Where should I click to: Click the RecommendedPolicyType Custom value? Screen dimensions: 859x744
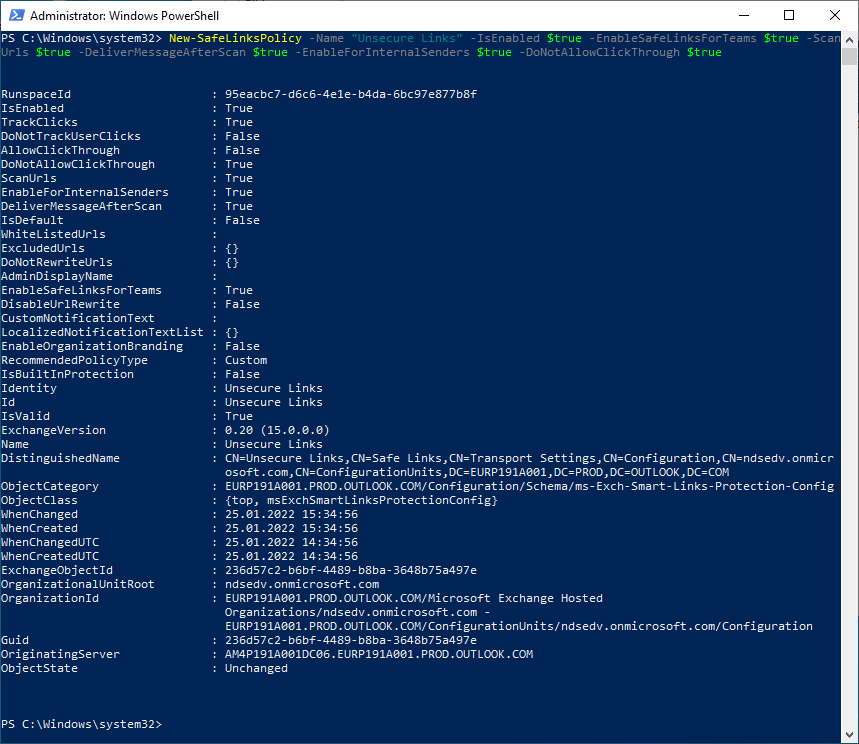[x=246, y=360]
